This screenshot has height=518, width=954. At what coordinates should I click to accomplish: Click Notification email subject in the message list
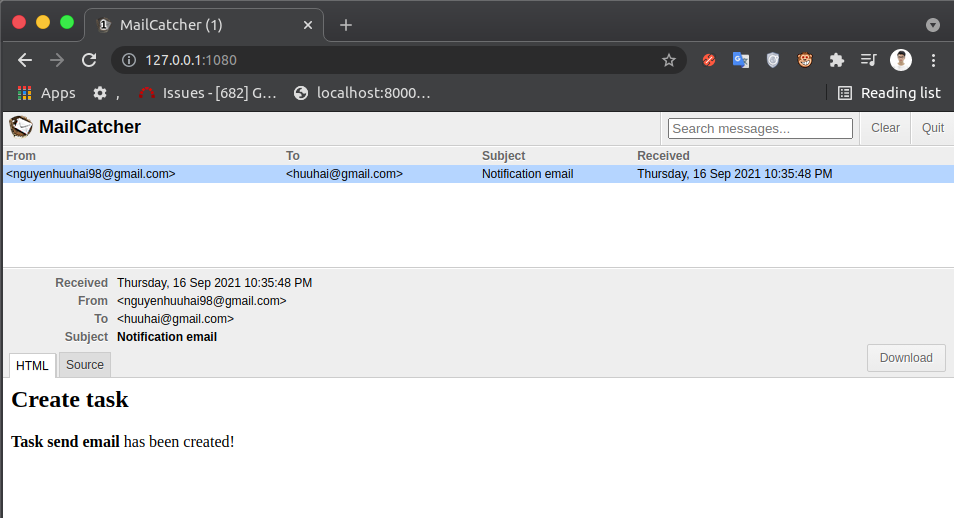pyautogui.click(x=527, y=174)
